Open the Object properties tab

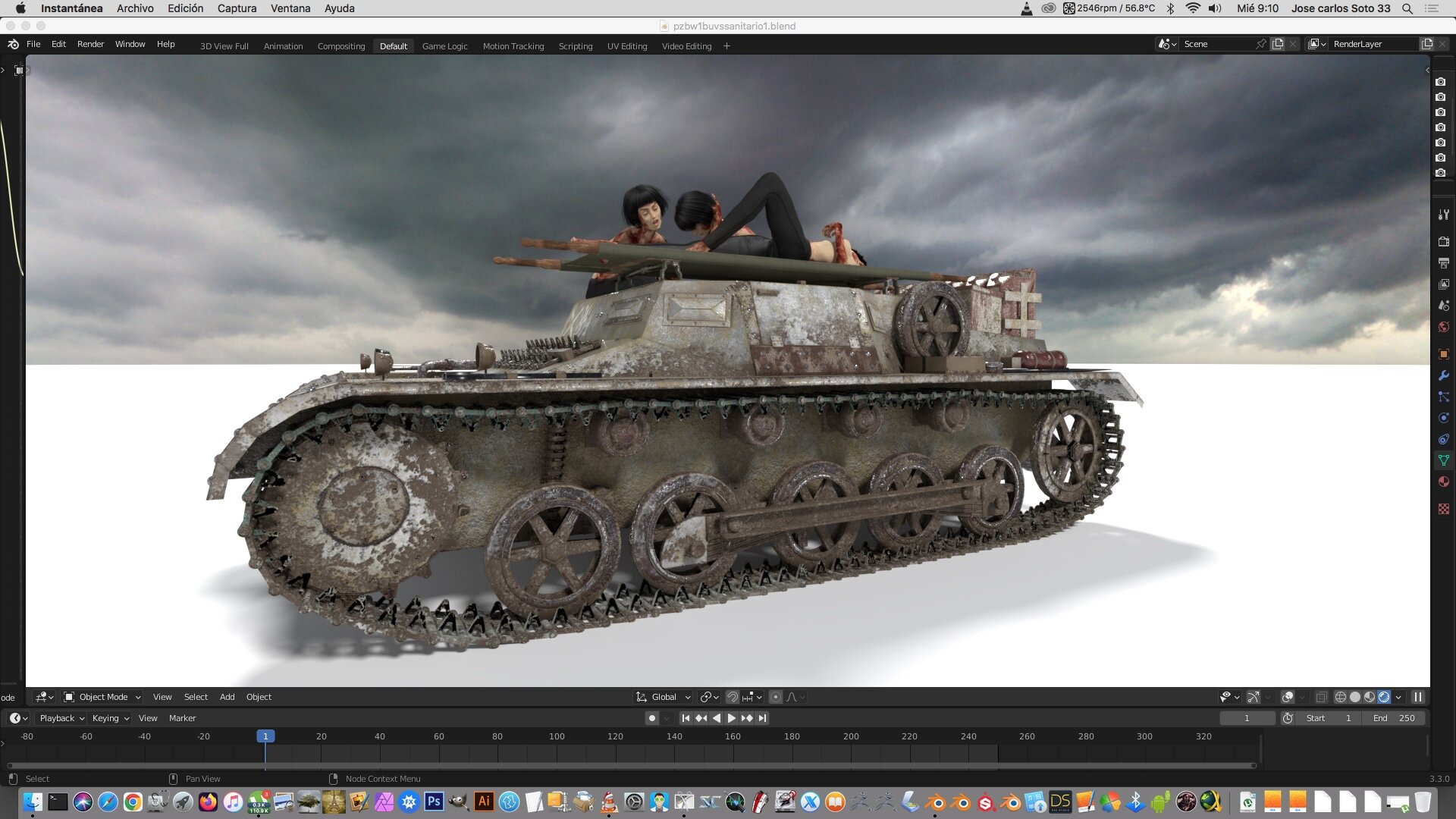(1443, 354)
